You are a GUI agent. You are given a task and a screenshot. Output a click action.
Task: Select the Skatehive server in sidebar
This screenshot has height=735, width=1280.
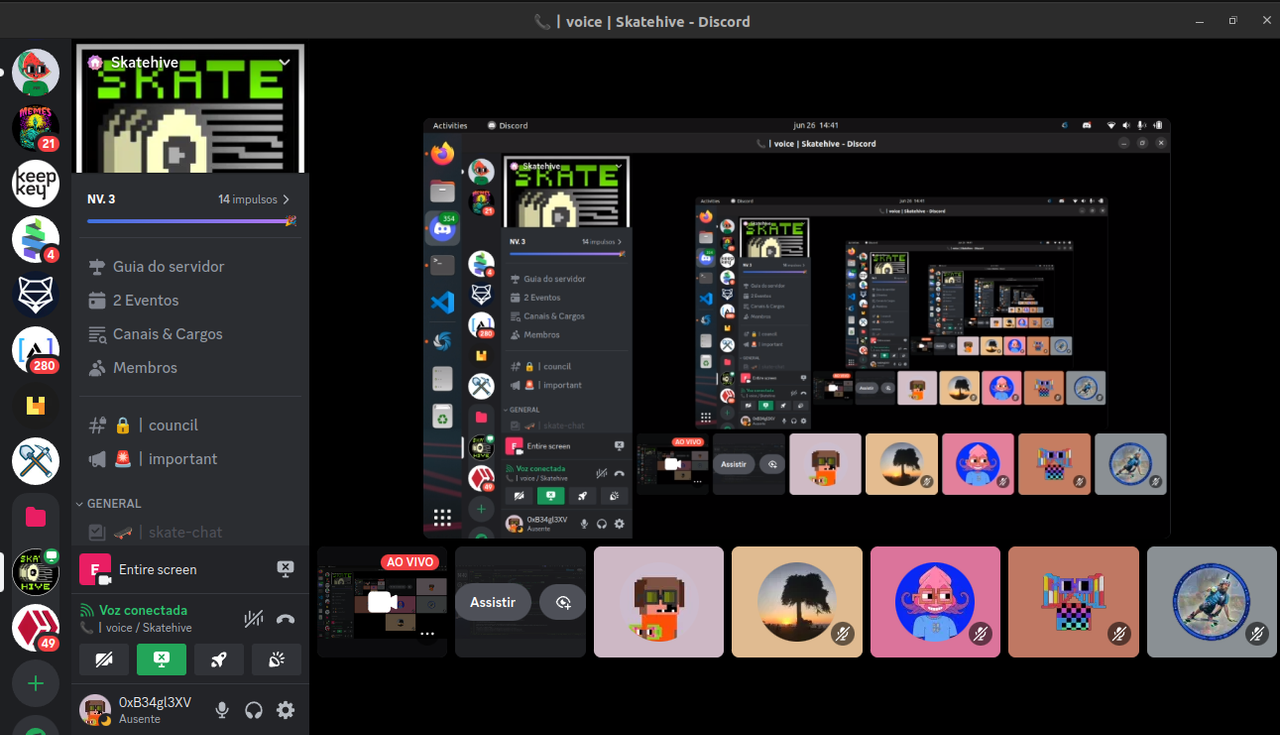(36, 572)
